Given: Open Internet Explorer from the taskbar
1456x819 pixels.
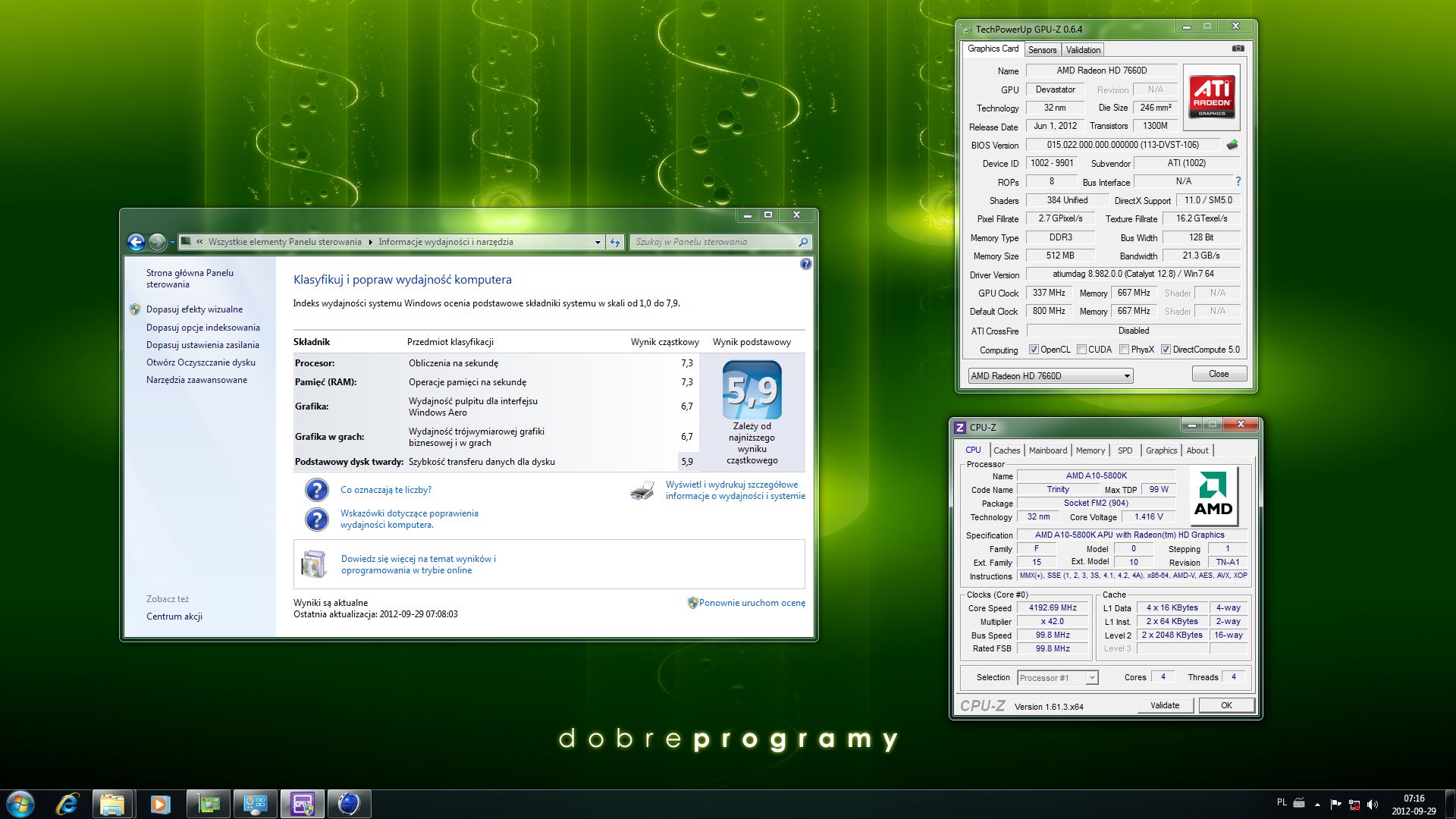Looking at the screenshot, I should coord(67,804).
